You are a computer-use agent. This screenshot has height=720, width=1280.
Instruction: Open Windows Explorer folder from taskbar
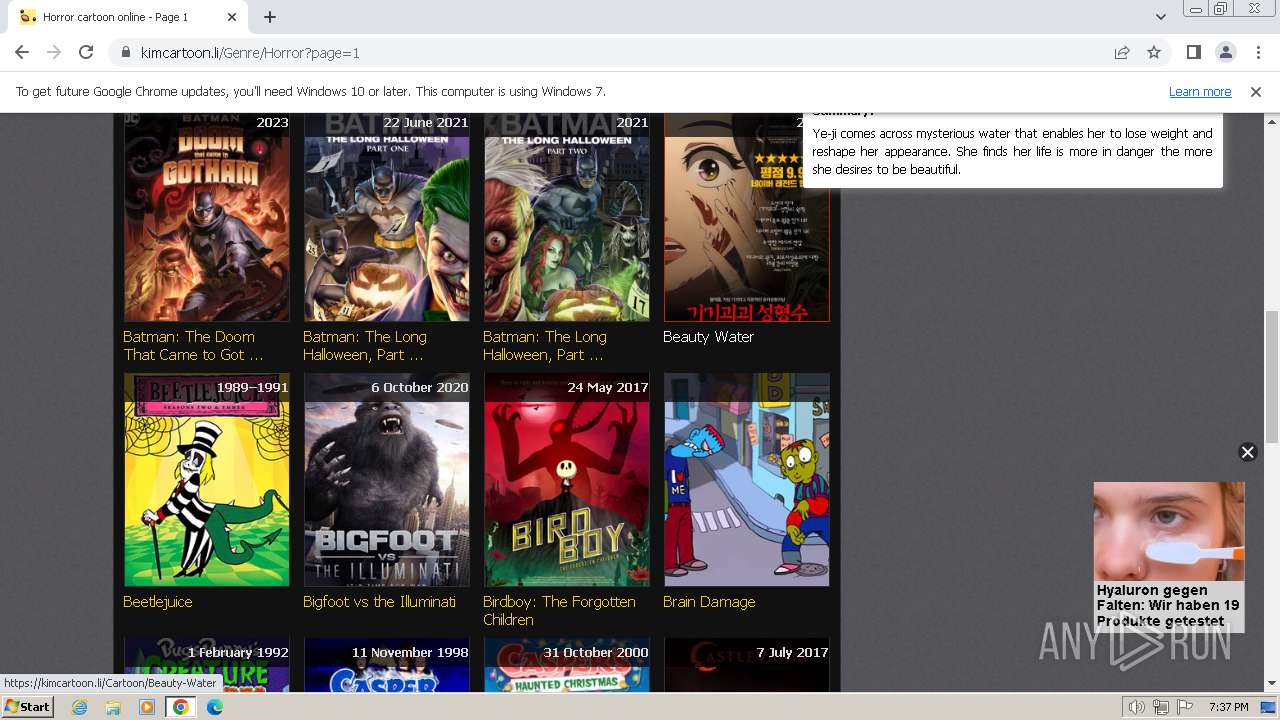pyautogui.click(x=113, y=707)
